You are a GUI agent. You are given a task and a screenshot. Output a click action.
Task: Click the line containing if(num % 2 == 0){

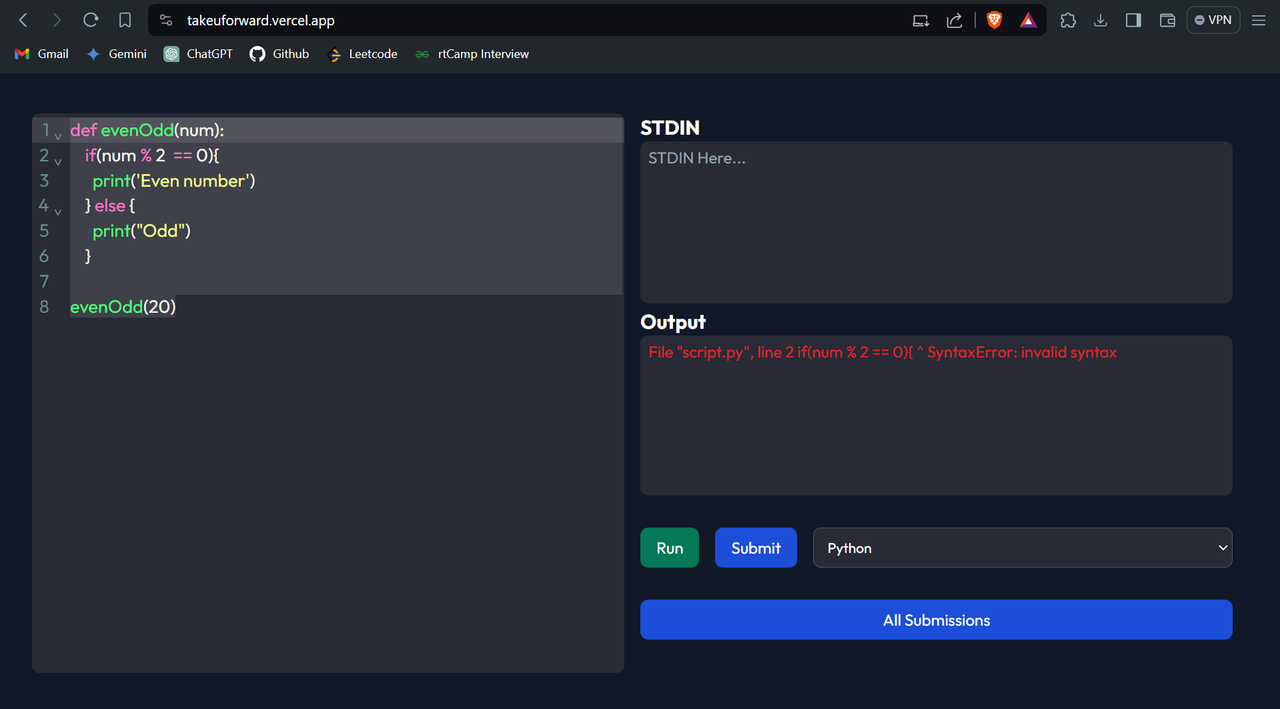pyautogui.click(x=152, y=156)
